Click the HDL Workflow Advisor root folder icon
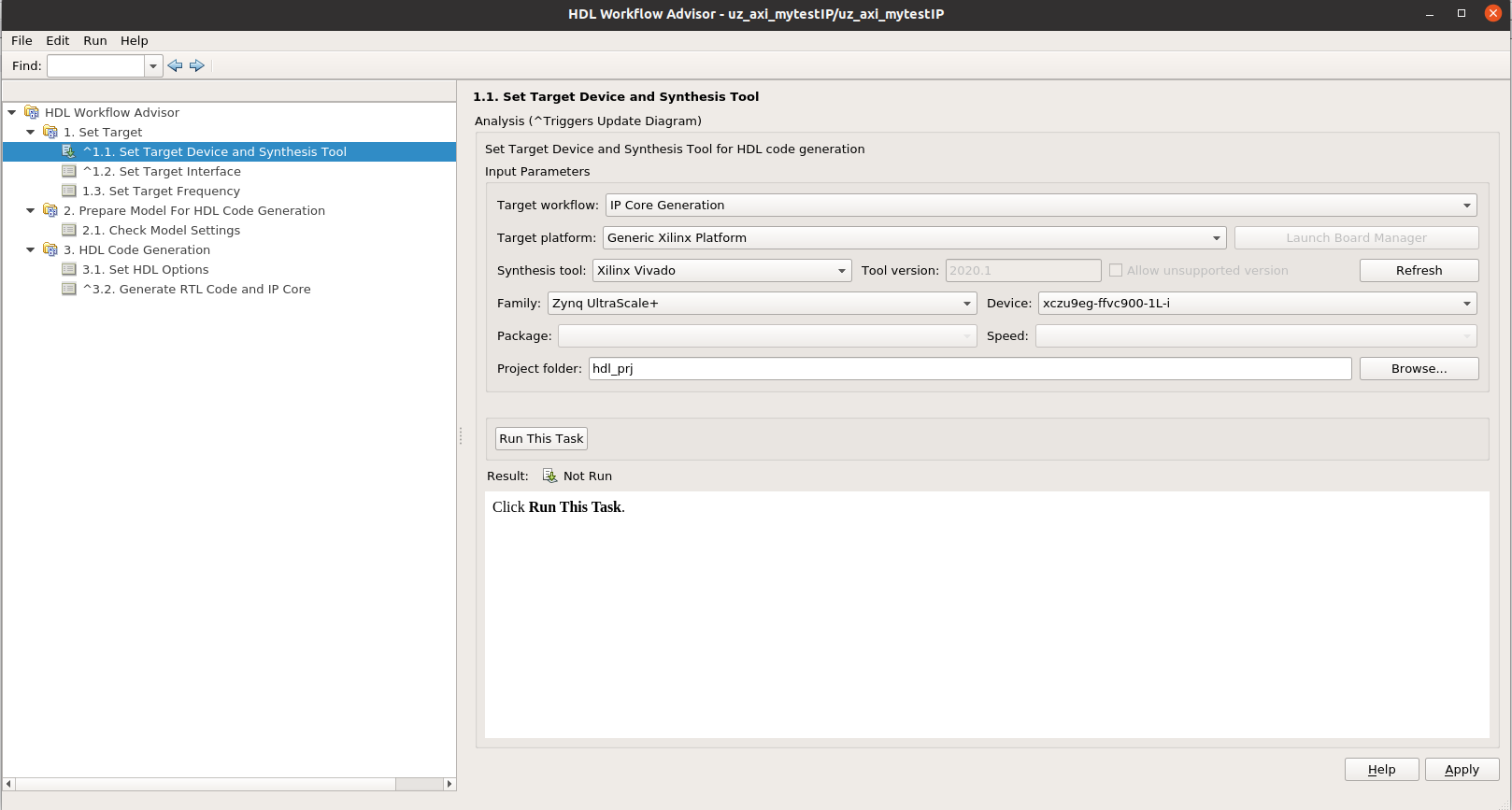 click(x=32, y=112)
